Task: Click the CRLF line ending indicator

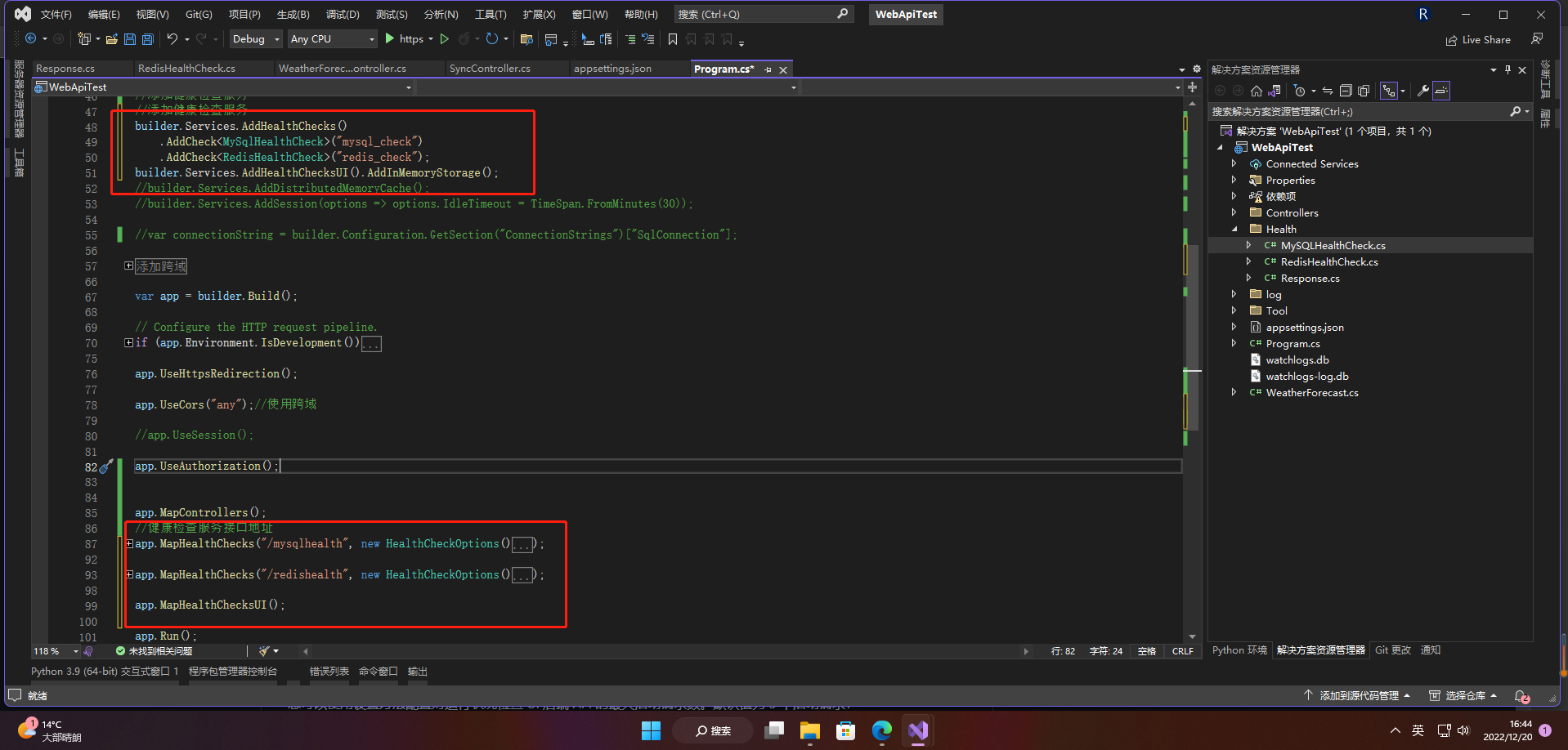Action: click(x=1182, y=651)
